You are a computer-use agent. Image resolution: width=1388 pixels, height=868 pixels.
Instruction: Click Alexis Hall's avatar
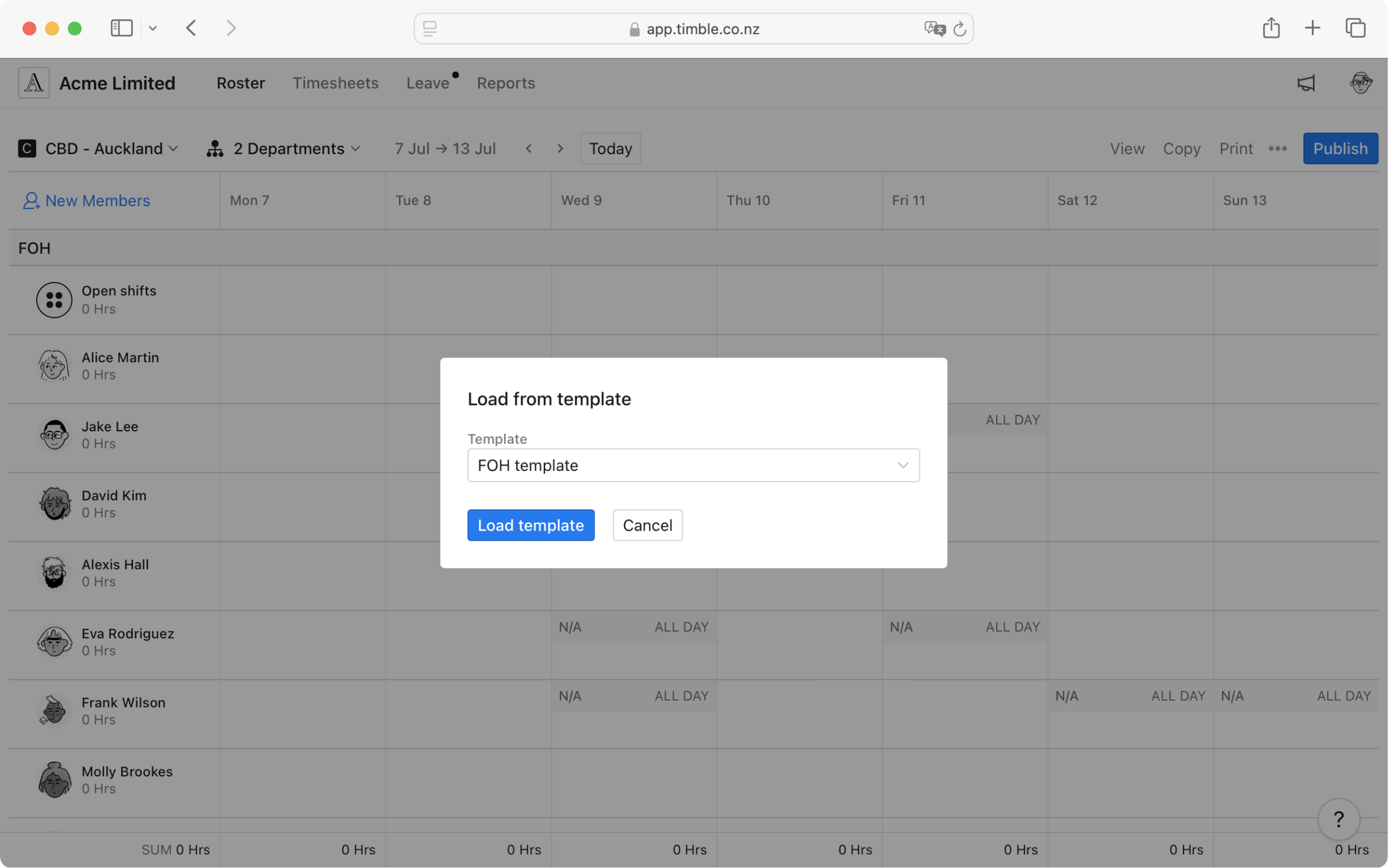click(x=54, y=573)
